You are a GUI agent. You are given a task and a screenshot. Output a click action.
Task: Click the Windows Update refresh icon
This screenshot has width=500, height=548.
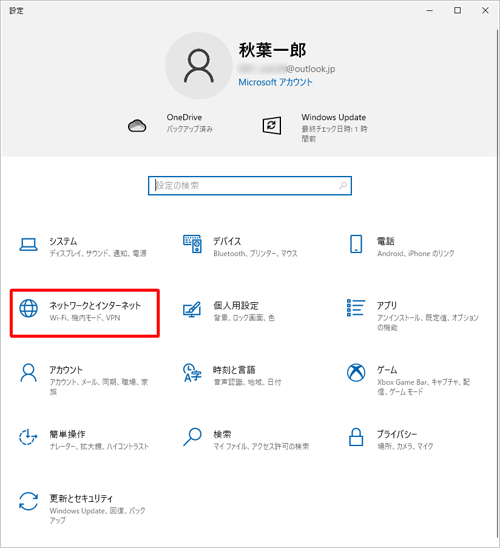tap(271, 125)
